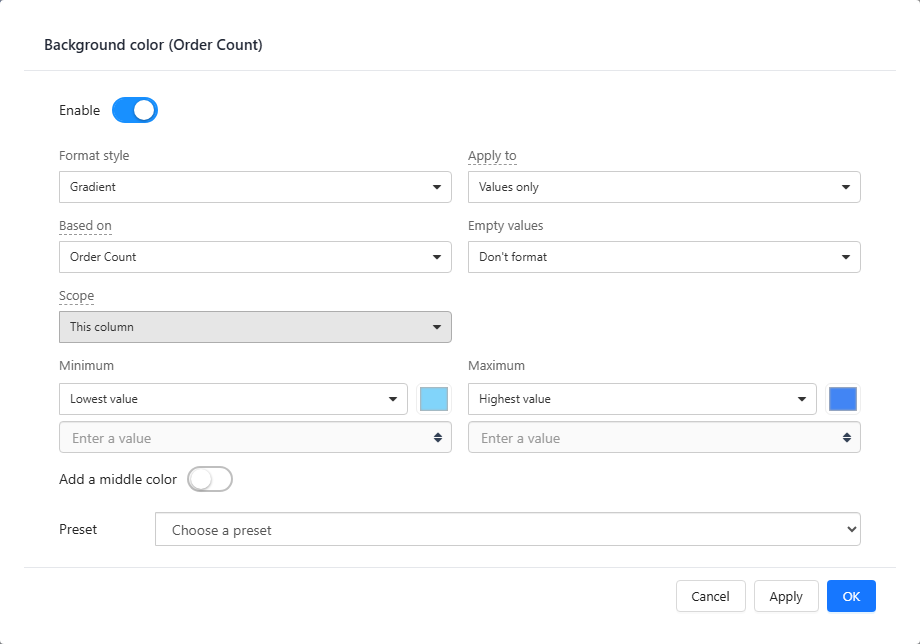Screen dimensions: 920x644
Task: Pick the light blue minimum color swatch
Action: (x=434, y=399)
